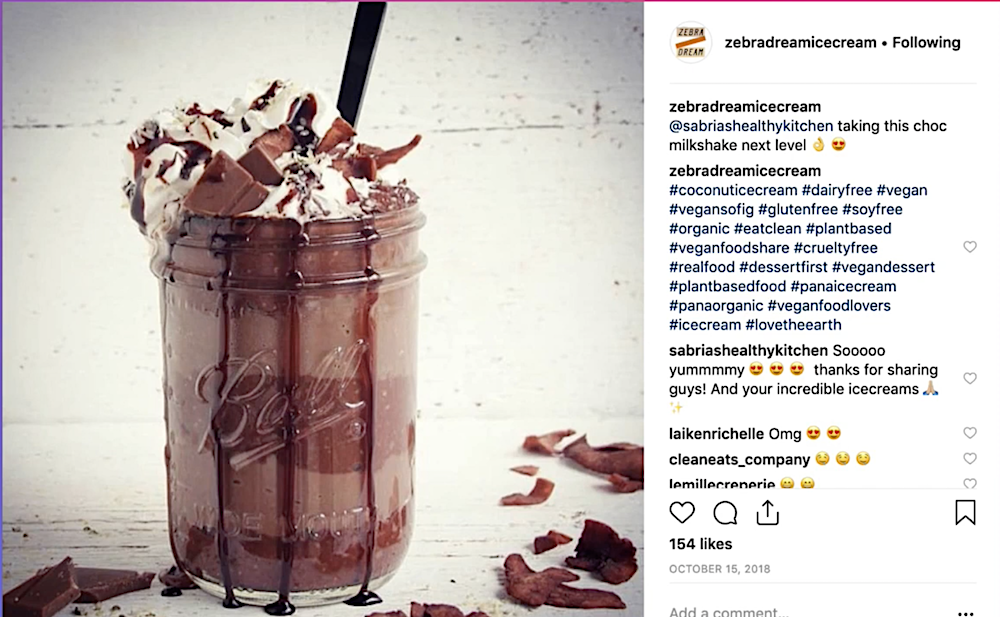Like the post with the heart icon

click(x=682, y=512)
